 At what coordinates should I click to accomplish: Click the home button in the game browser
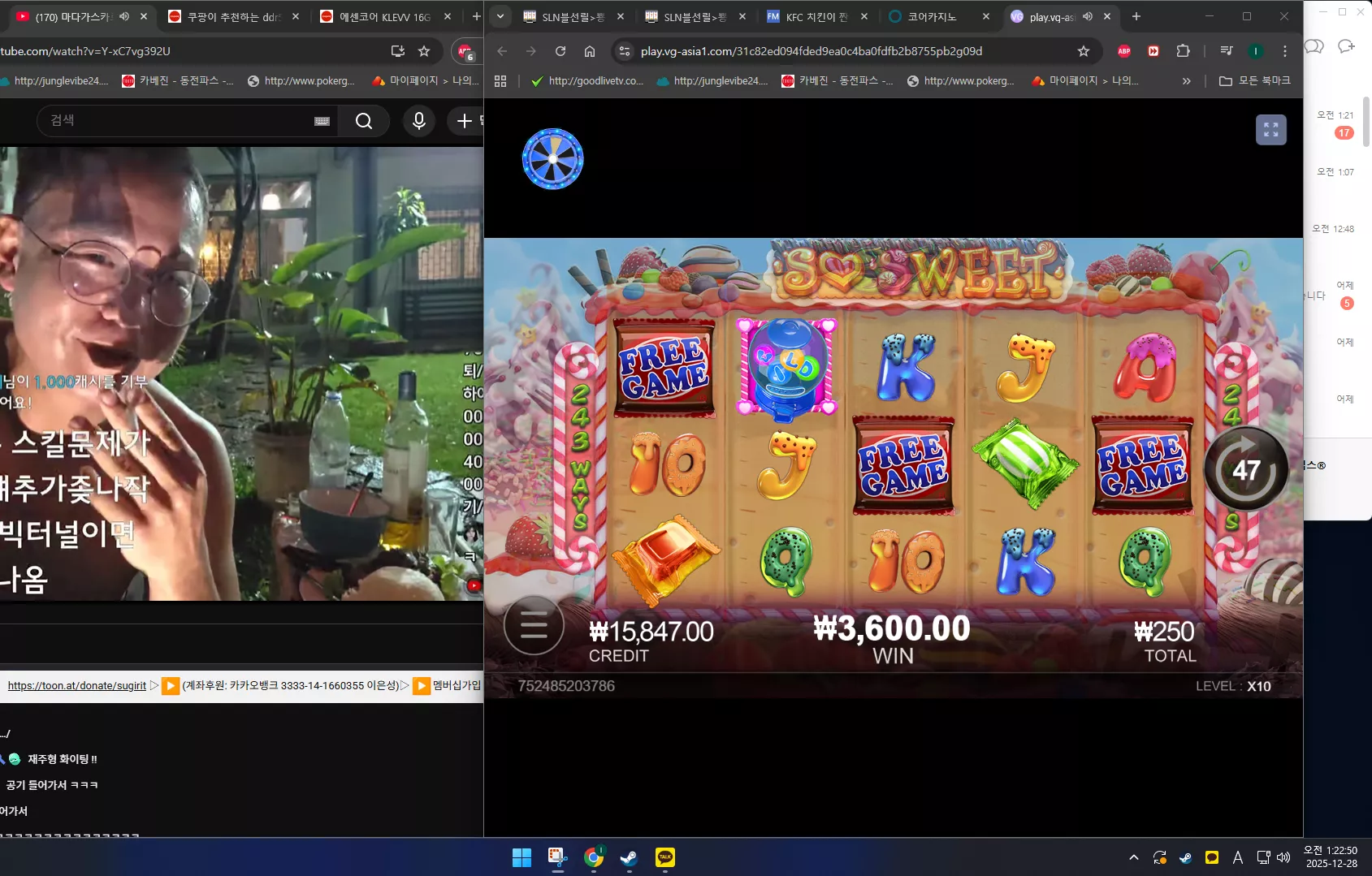tap(590, 51)
